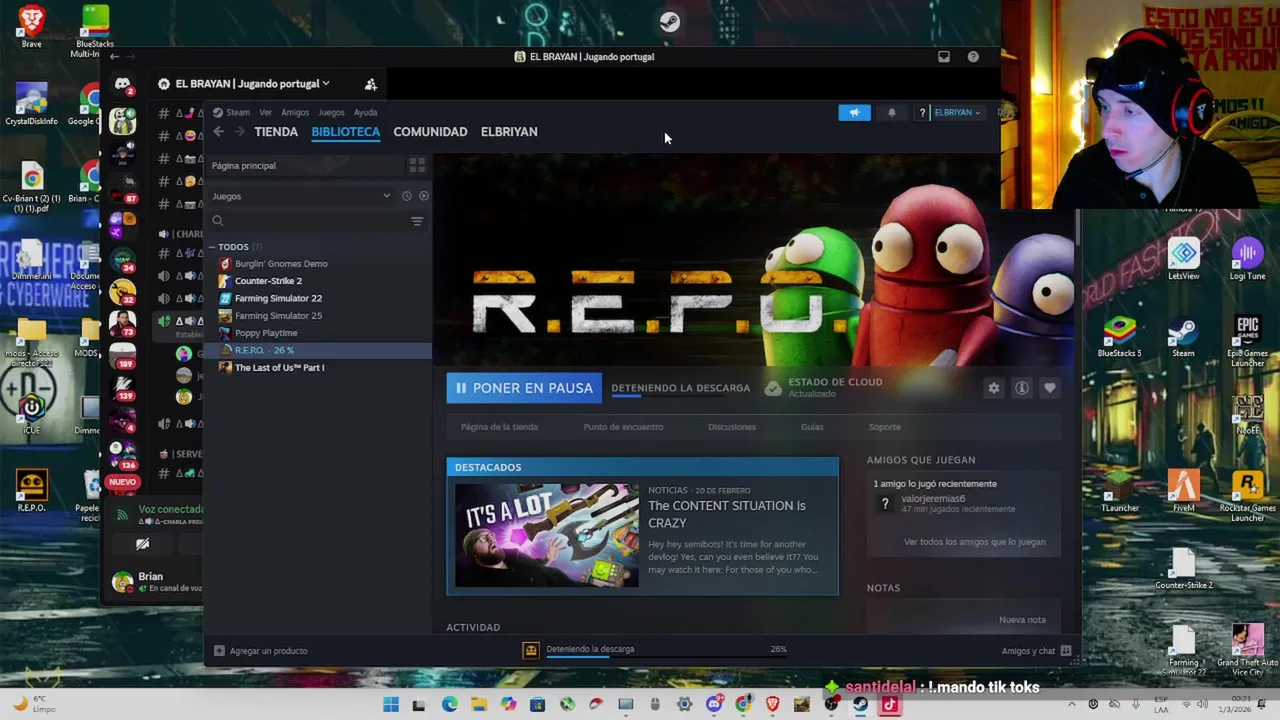Click Windows Start button in taskbar
Screen dimensions: 1280x720
390,705
